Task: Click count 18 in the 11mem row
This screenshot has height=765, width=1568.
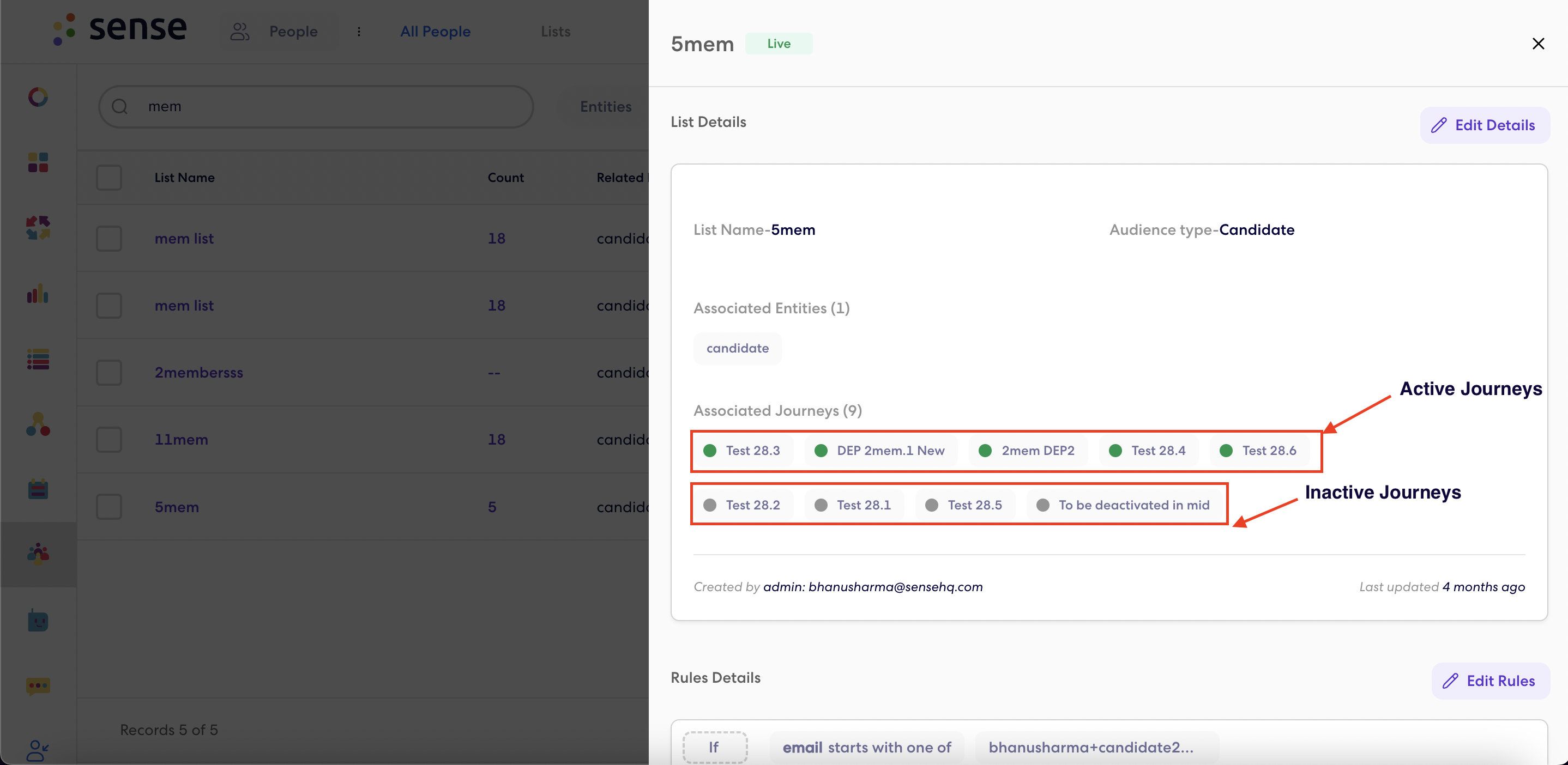Action: [x=496, y=439]
